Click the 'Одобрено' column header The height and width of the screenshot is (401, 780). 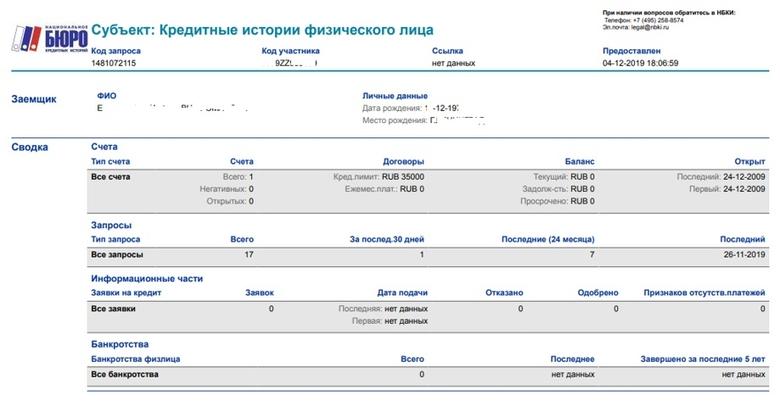pos(597,293)
